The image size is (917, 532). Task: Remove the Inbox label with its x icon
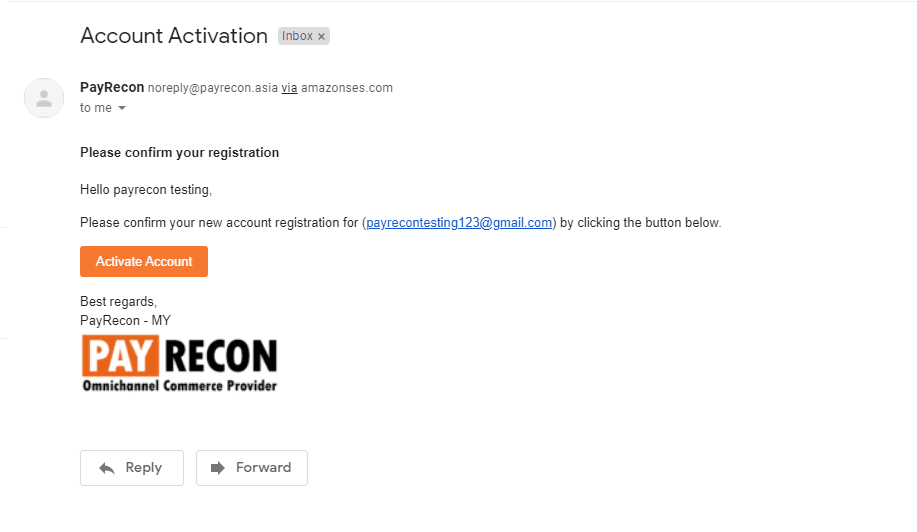[321, 36]
